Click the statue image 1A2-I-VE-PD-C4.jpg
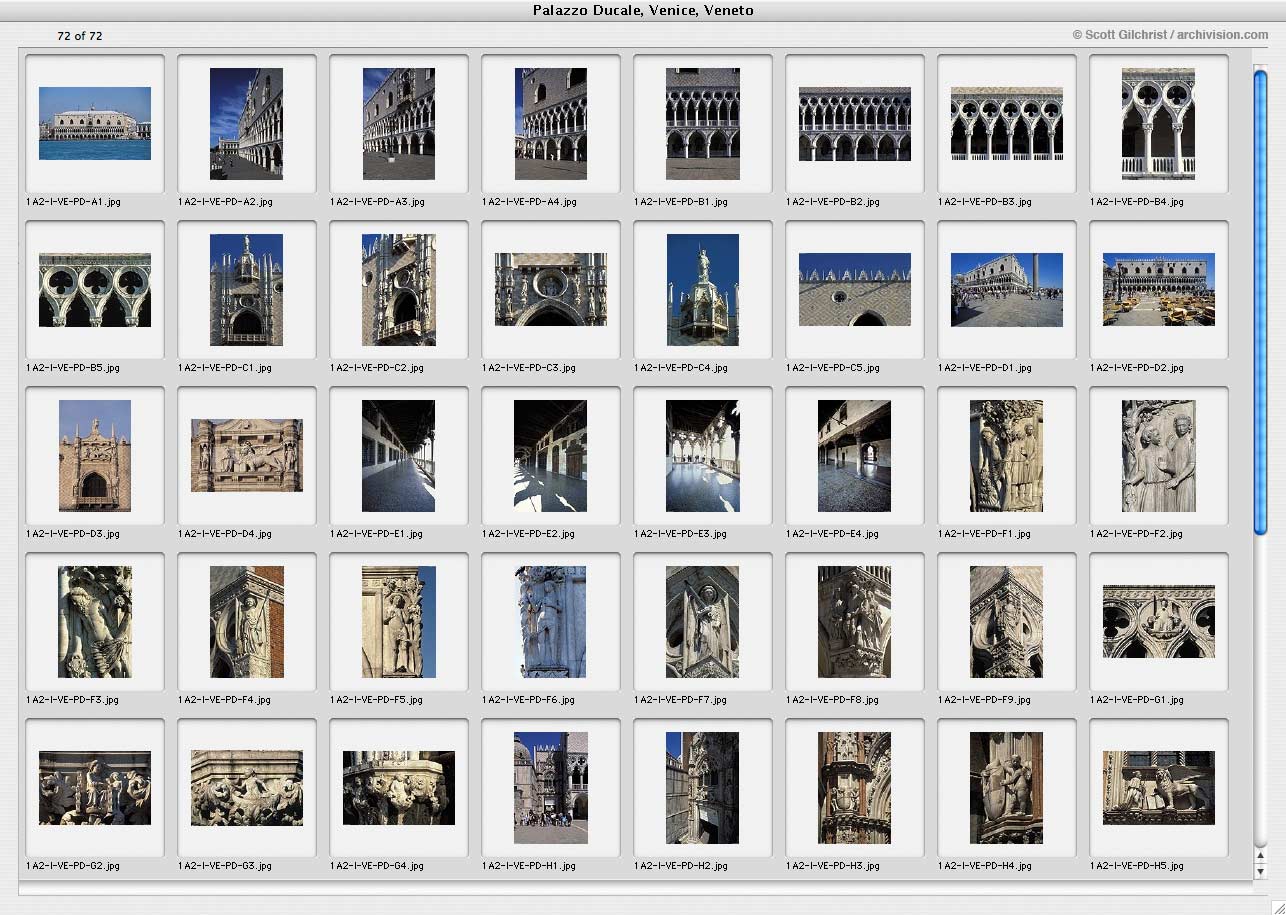1286x915 pixels. [703, 290]
